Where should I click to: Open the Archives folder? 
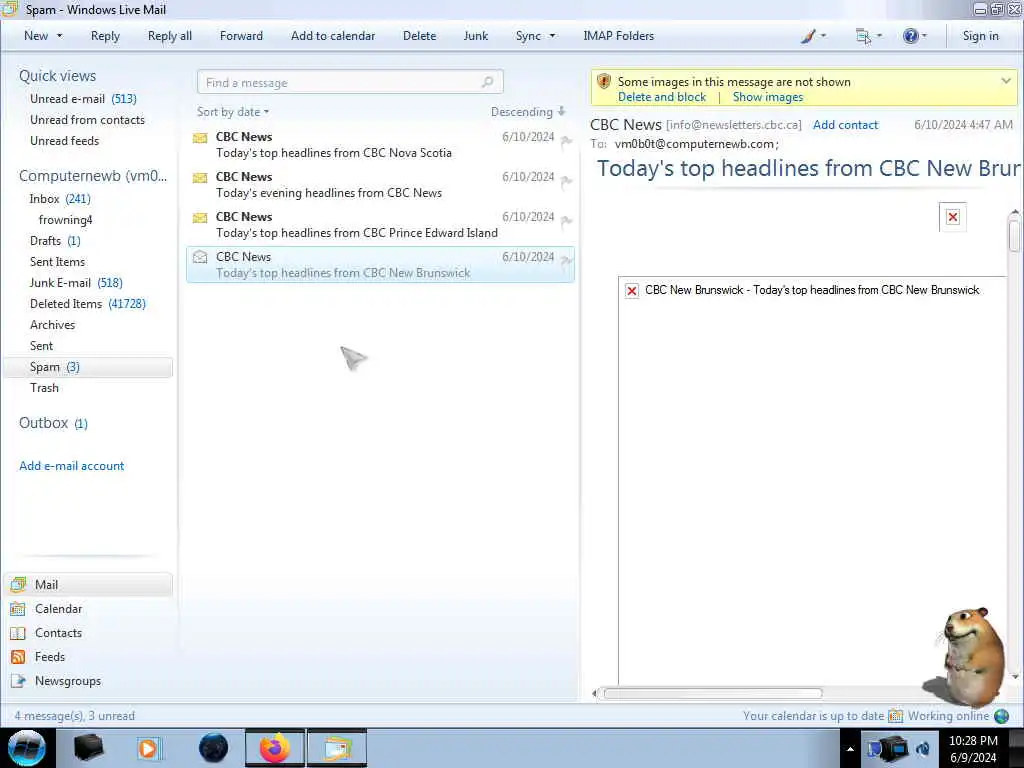(52, 325)
